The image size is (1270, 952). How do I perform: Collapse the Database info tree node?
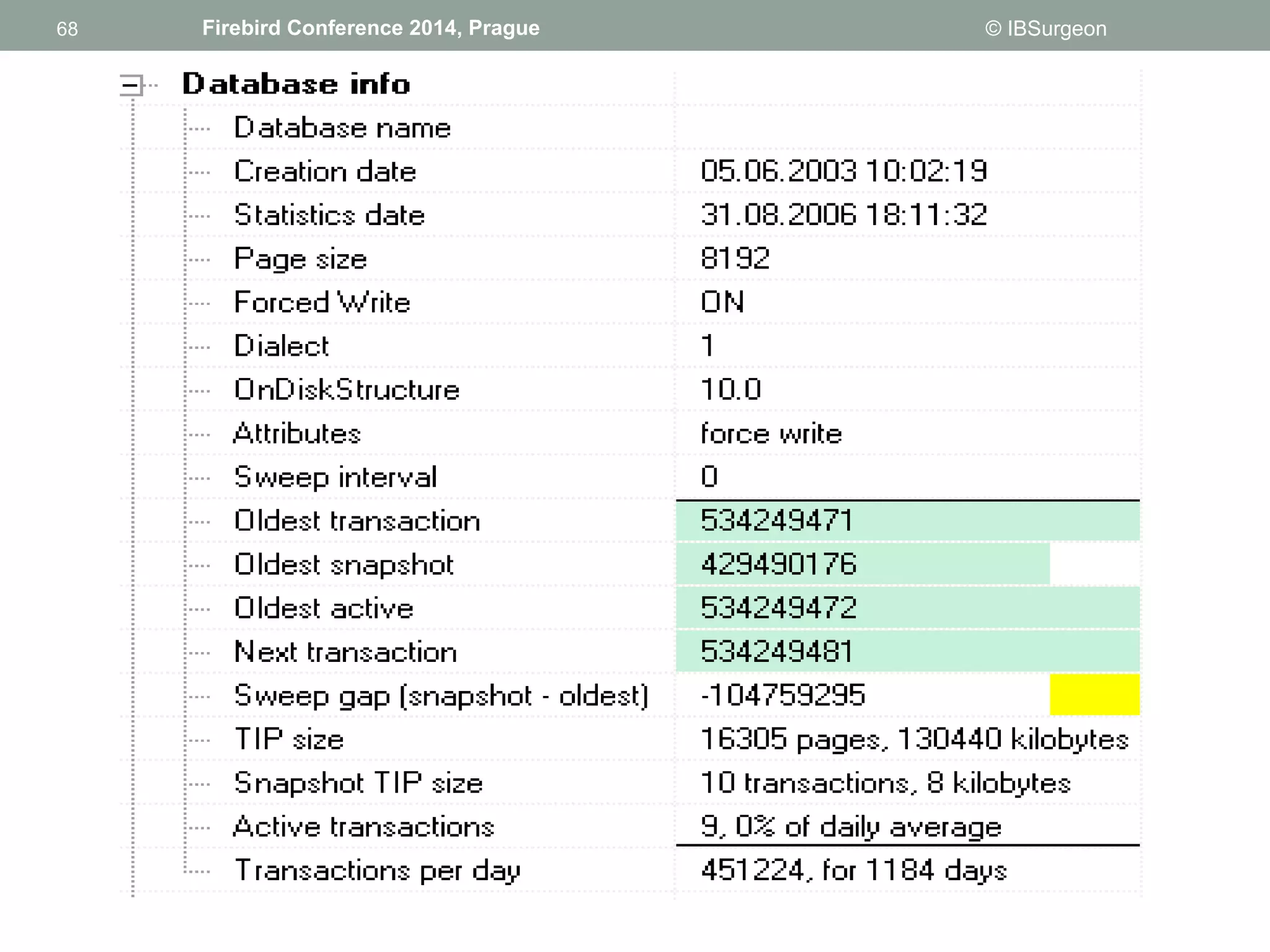coord(131,85)
